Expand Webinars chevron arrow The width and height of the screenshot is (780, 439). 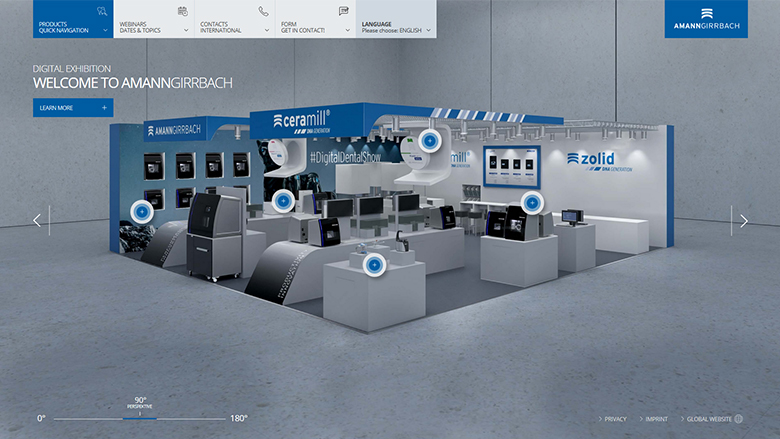[x=186, y=30]
